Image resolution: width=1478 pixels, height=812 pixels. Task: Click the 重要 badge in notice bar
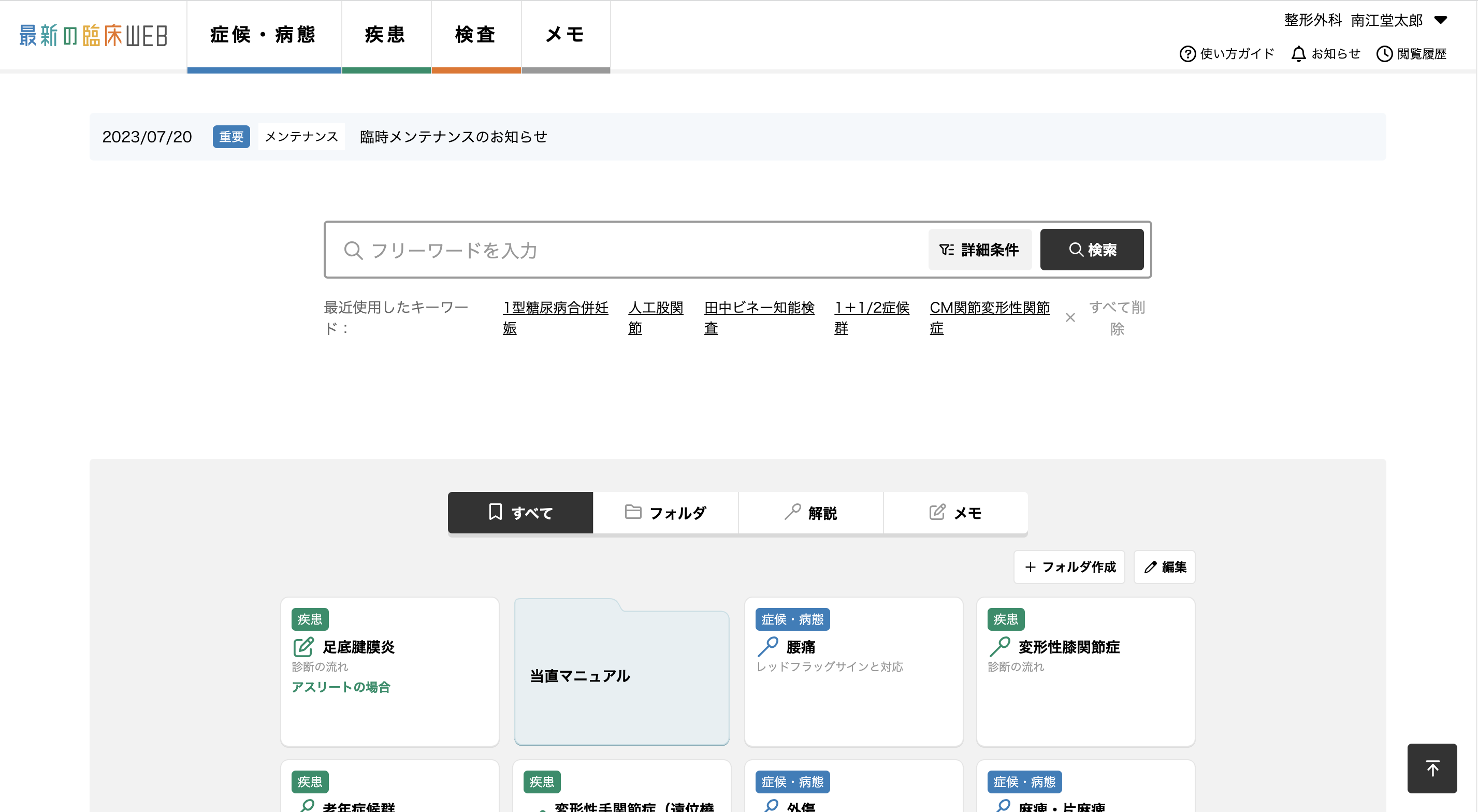tap(231, 137)
